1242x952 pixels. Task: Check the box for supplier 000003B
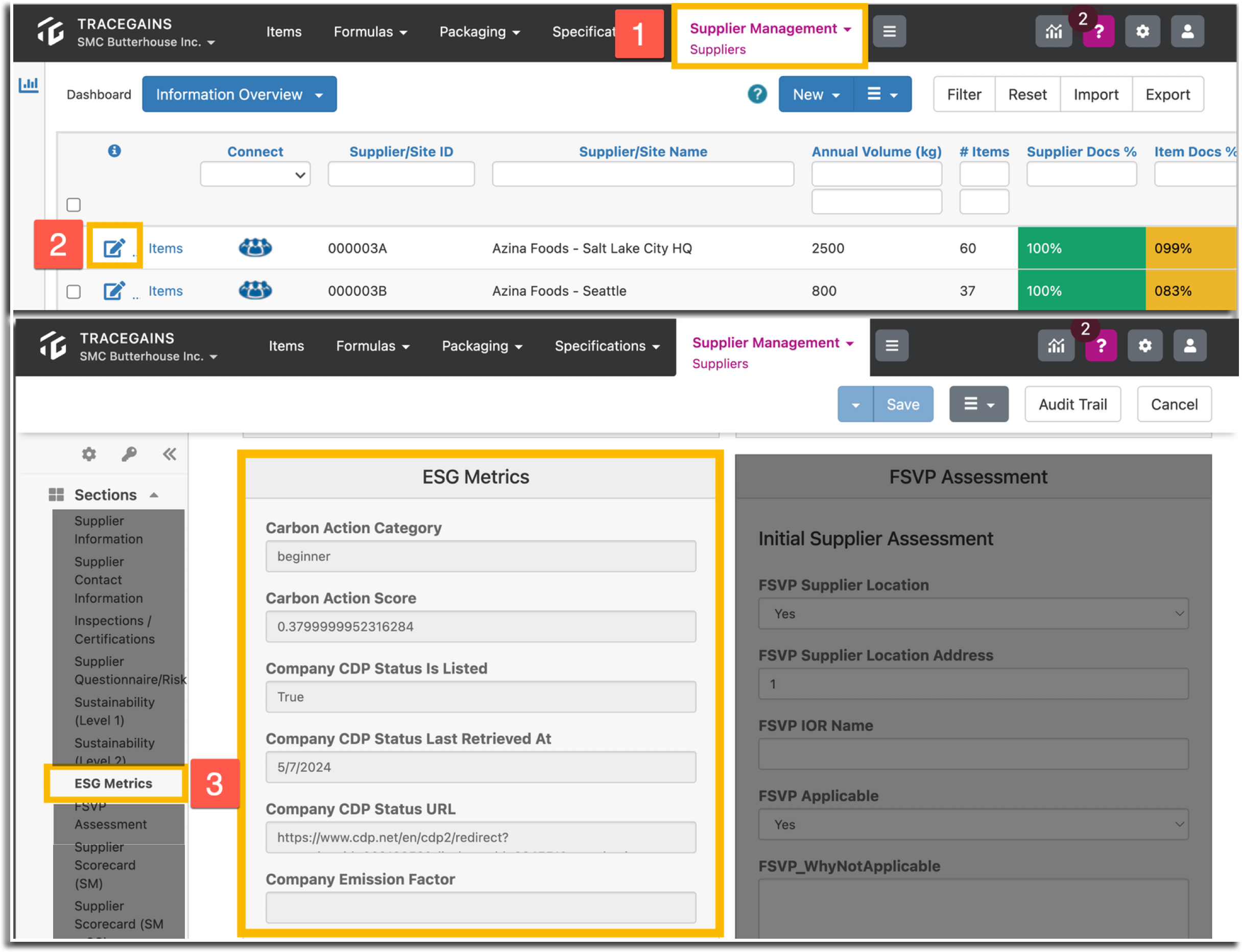pyautogui.click(x=74, y=291)
